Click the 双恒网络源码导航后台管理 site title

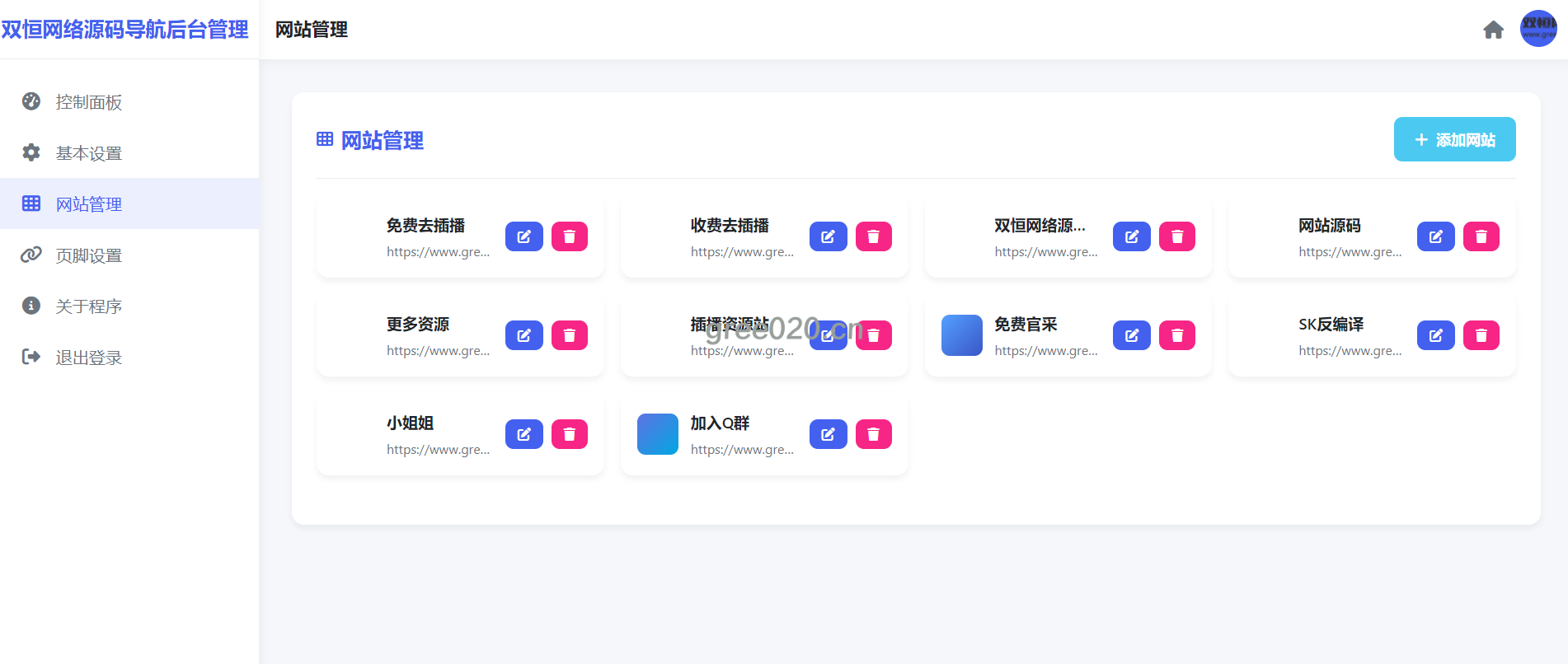click(125, 30)
